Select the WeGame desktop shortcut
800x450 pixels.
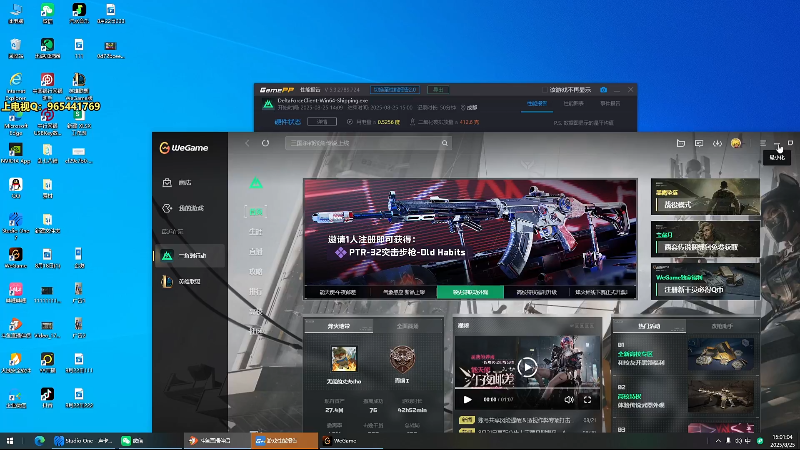coord(16,258)
